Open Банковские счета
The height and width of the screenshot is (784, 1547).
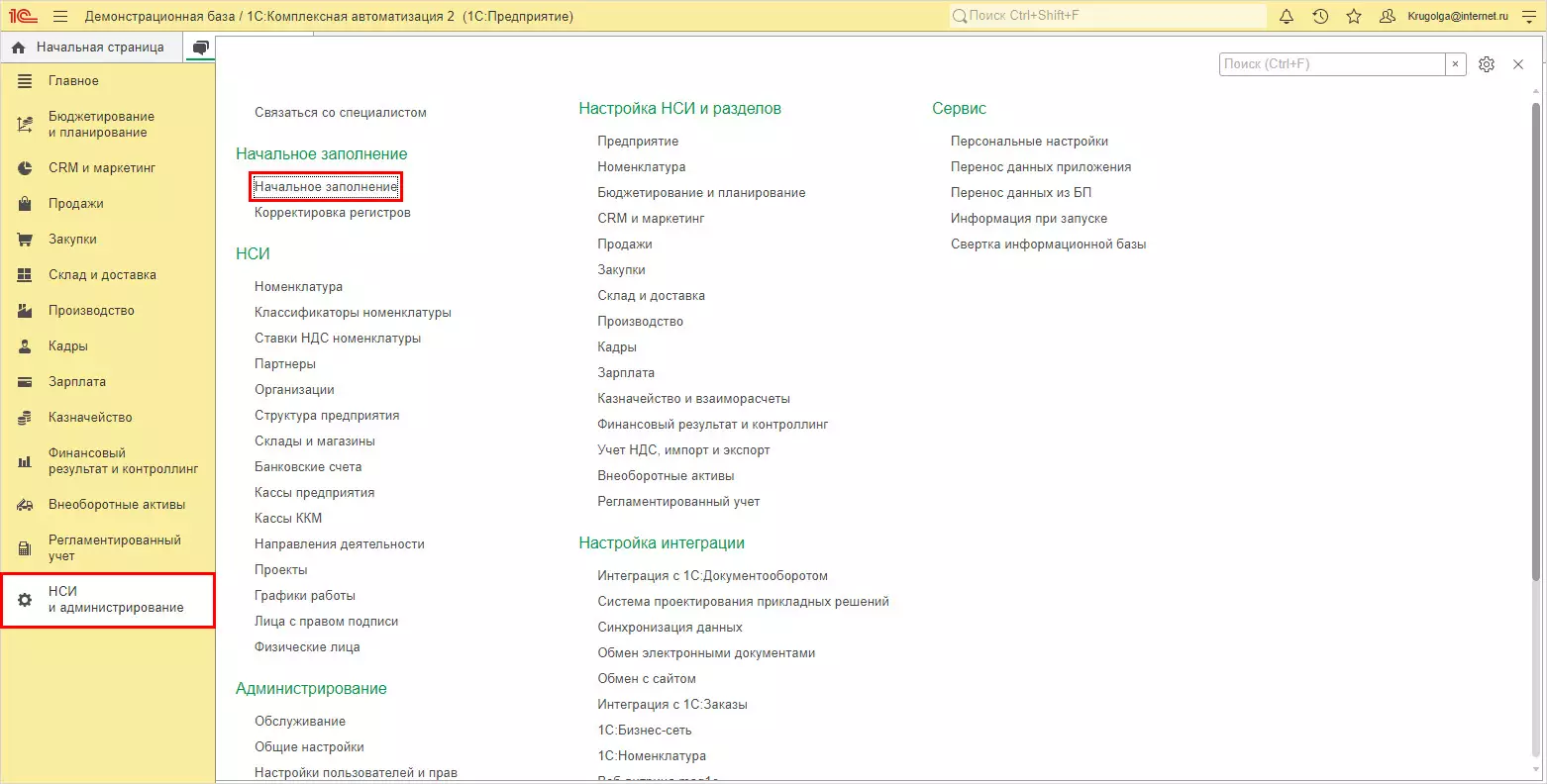point(308,467)
